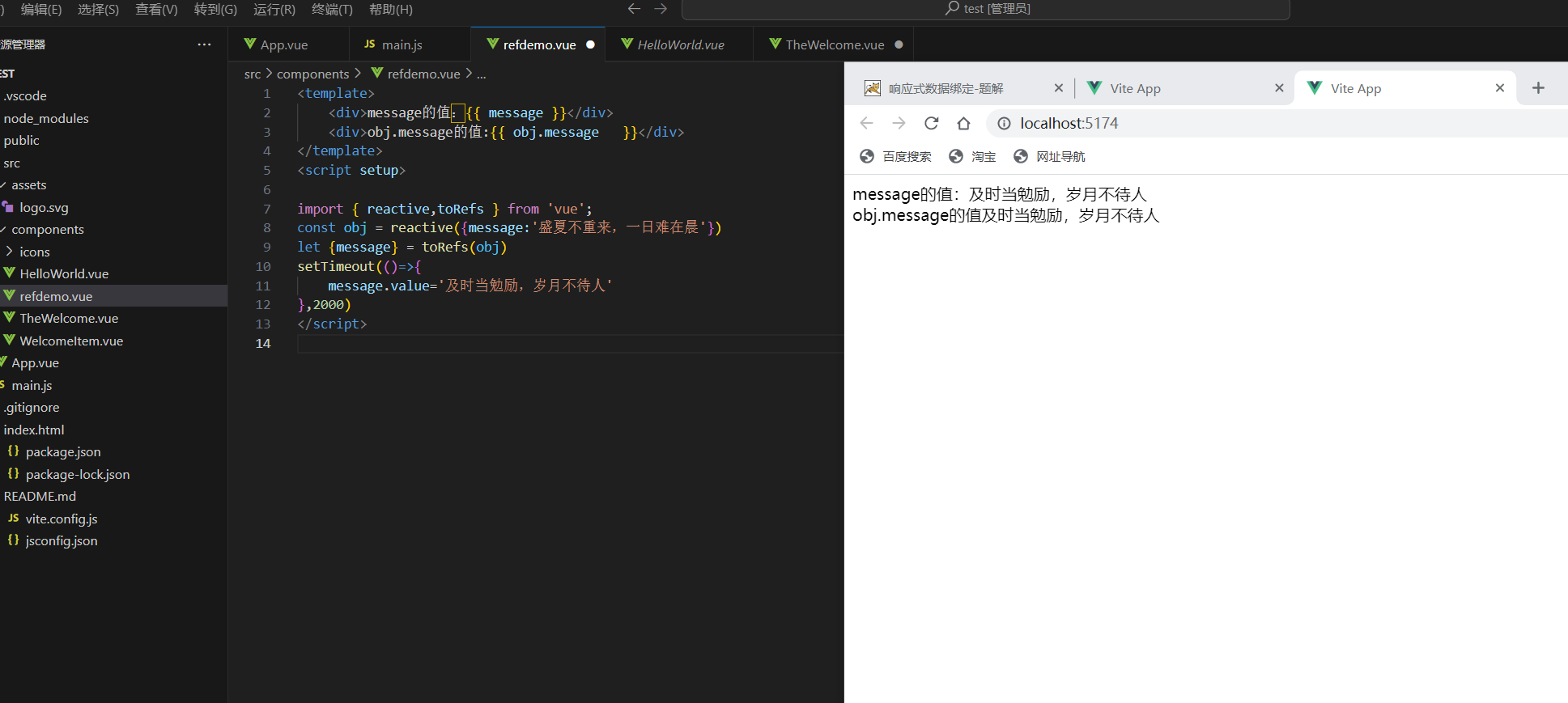Screen dimensions: 1568x703
Task: Click the test [管理员] command center search box
Action: tap(985, 9)
